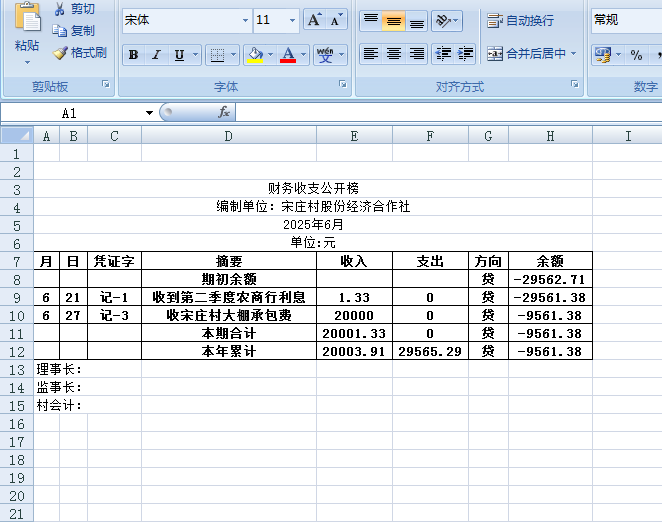Viewport: 662px width, 522px height.
Task: Click the Paste (粘贴) clipboard icon
Action: pyautogui.click(x=27, y=21)
